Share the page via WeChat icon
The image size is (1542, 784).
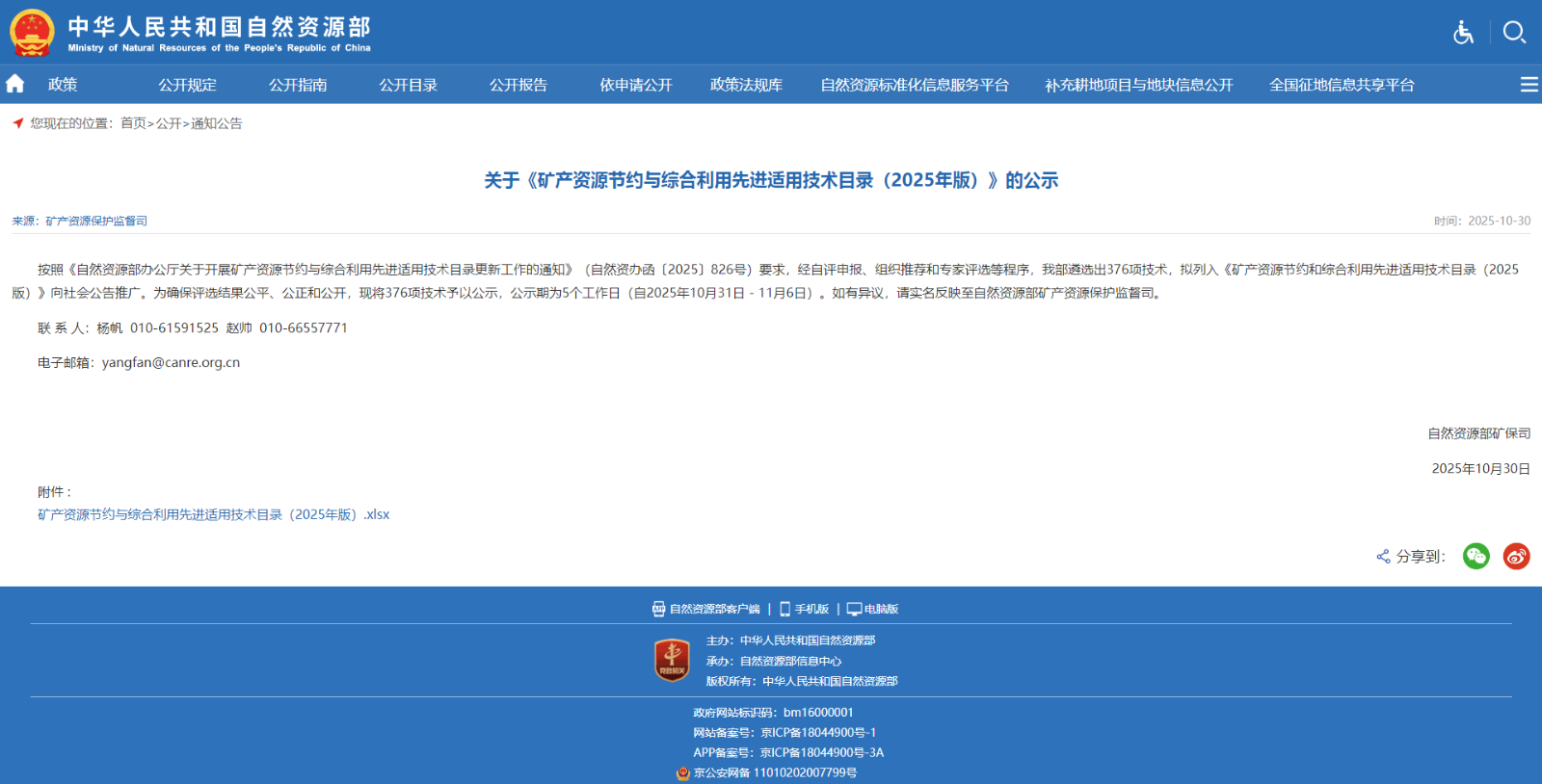1476,556
